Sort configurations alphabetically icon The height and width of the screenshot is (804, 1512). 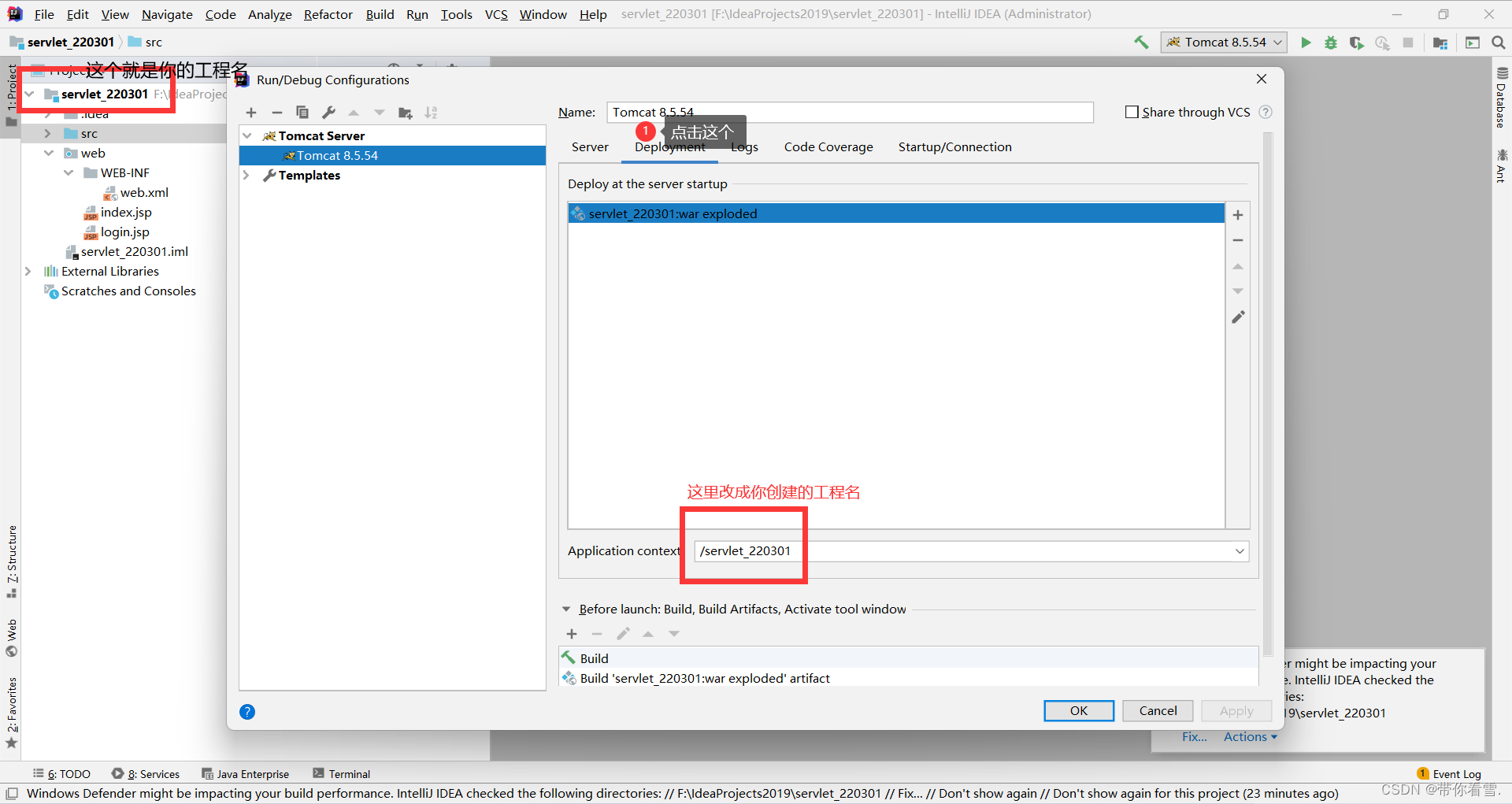[431, 113]
